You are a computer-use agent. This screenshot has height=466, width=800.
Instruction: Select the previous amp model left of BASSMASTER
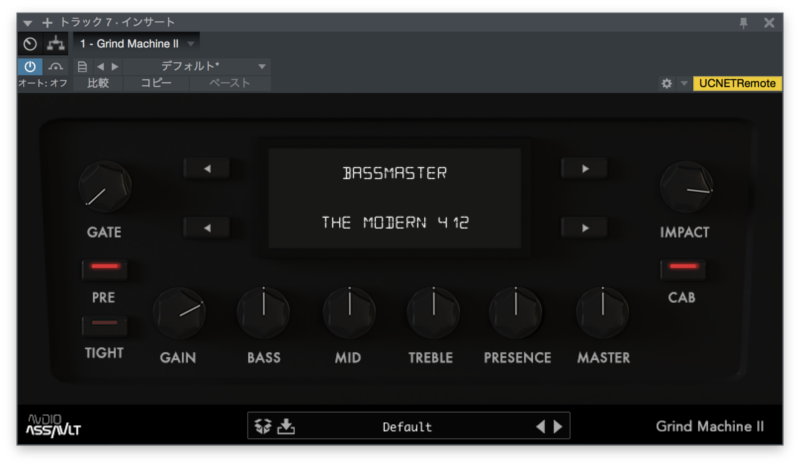point(207,168)
